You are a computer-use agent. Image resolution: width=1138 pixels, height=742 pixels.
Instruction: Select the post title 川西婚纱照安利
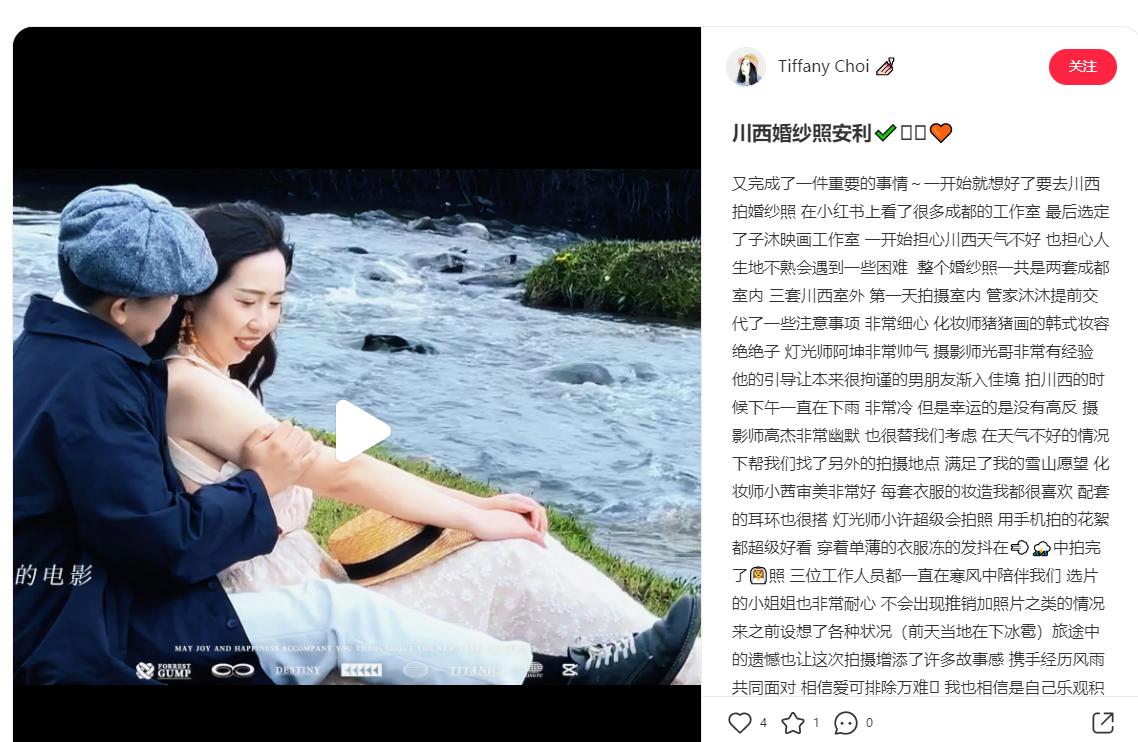click(801, 133)
